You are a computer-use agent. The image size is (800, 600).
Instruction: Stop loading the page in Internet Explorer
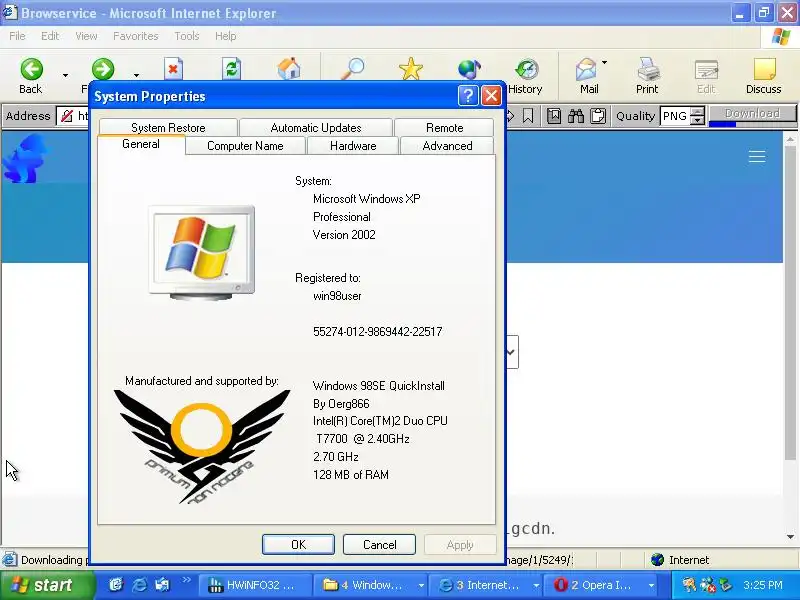pyautogui.click(x=173, y=69)
